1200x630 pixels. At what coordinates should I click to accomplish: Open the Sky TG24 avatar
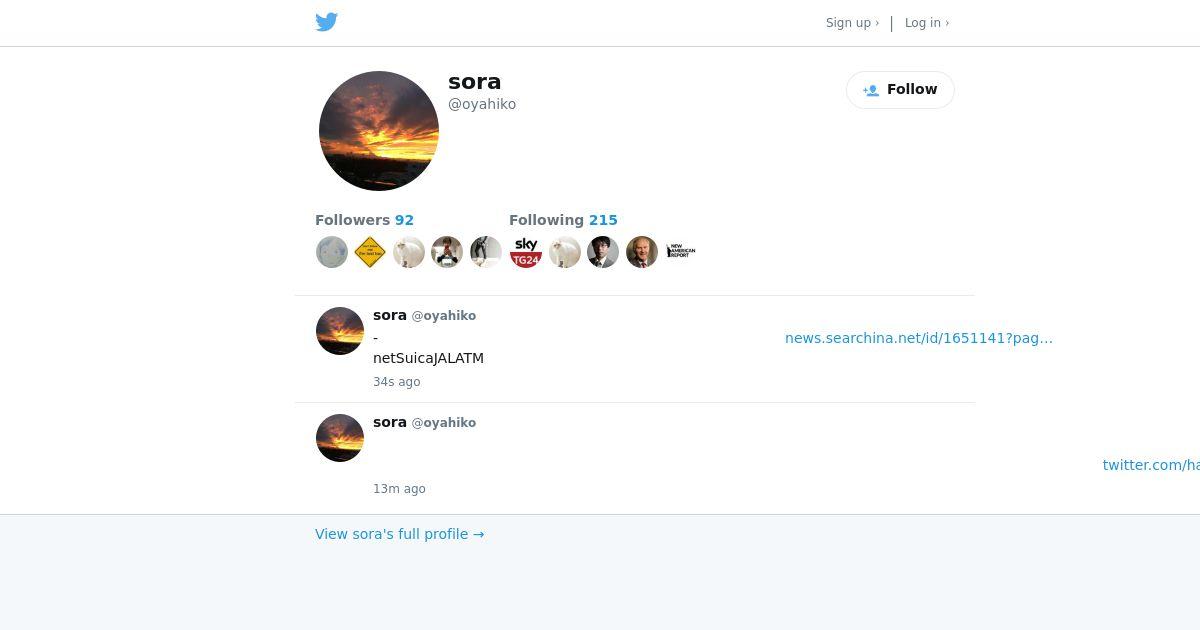pyautogui.click(x=526, y=252)
